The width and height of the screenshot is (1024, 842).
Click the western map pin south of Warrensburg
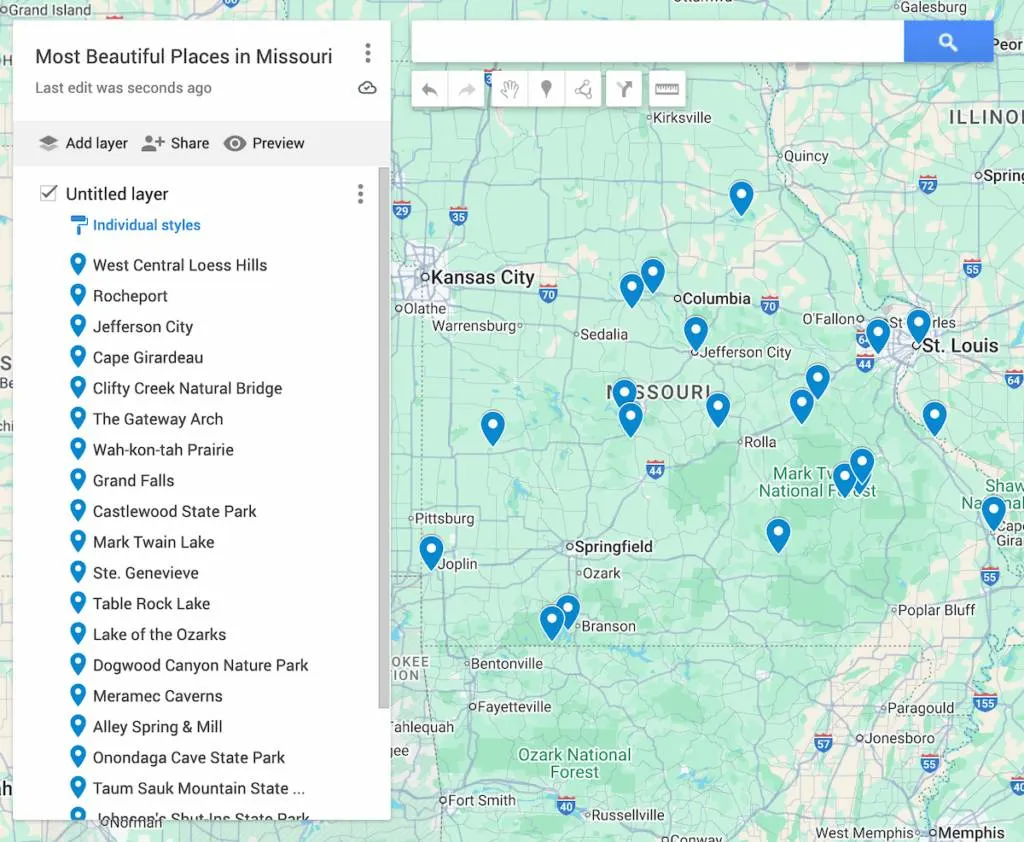(493, 428)
